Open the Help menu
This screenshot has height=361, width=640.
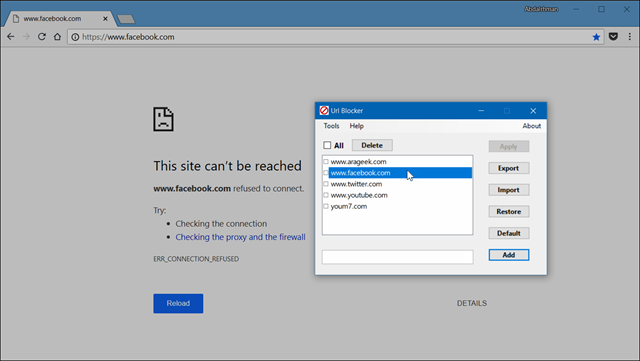pos(356,126)
